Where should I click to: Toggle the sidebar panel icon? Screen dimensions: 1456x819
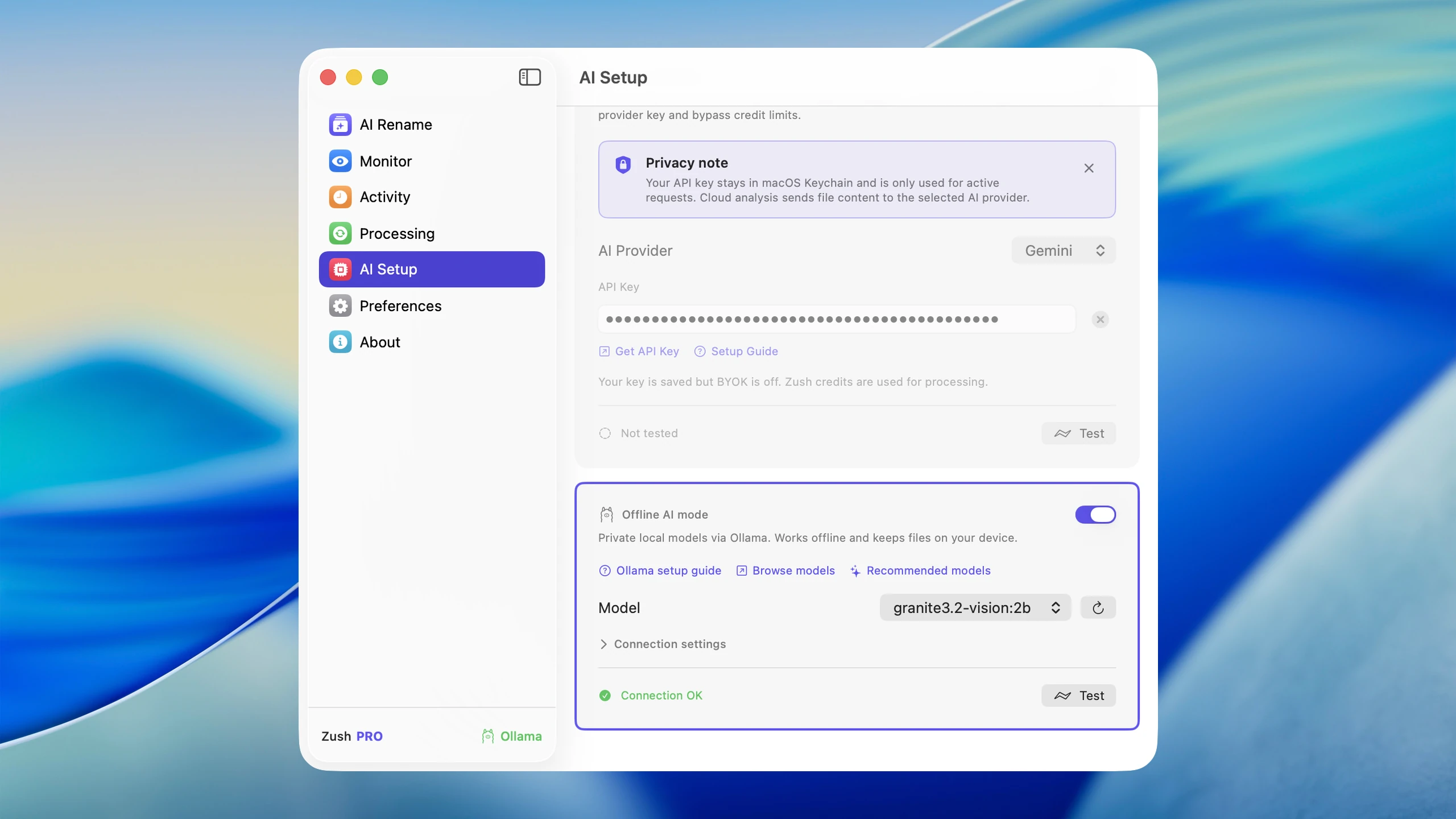(x=530, y=77)
